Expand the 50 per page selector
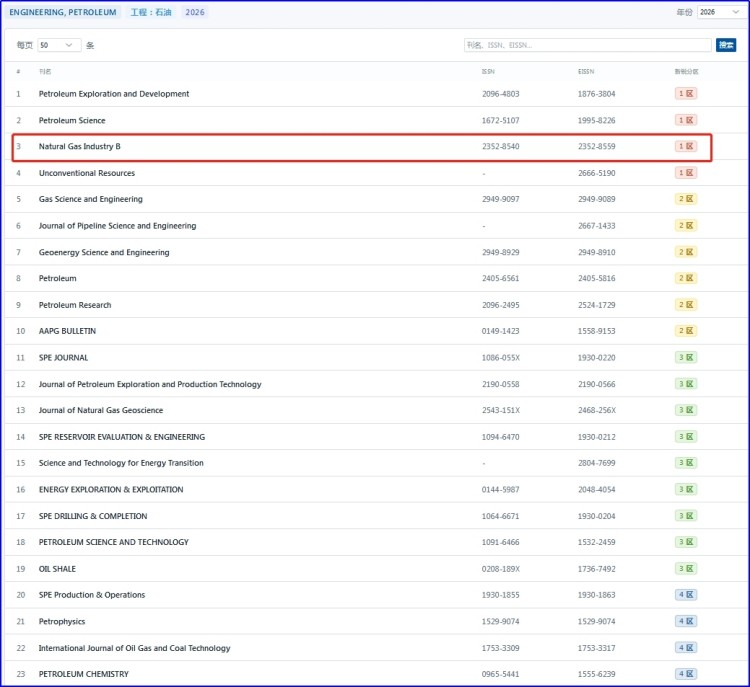Viewport: 750px width, 687px height. (59, 45)
